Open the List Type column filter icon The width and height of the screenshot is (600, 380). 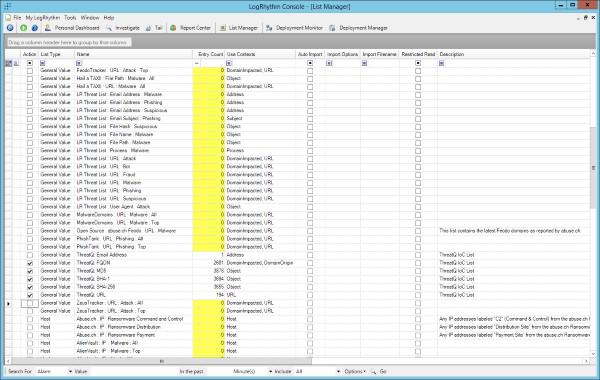point(42,63)
